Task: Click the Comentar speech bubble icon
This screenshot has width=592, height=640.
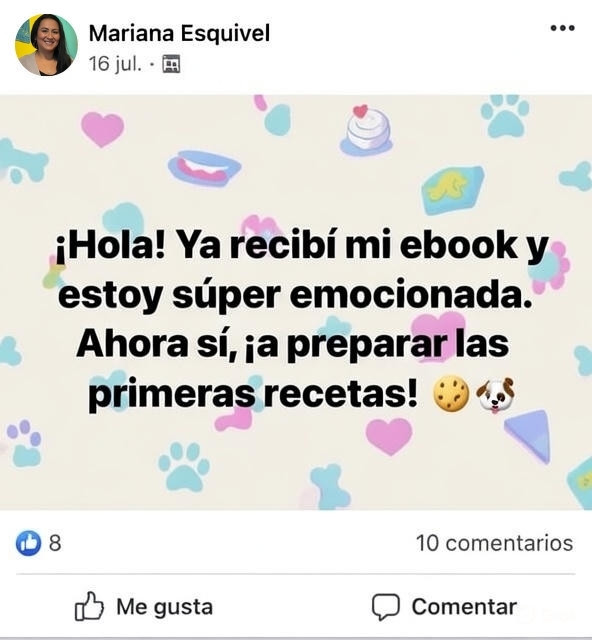Action: (x=385, y=607)
